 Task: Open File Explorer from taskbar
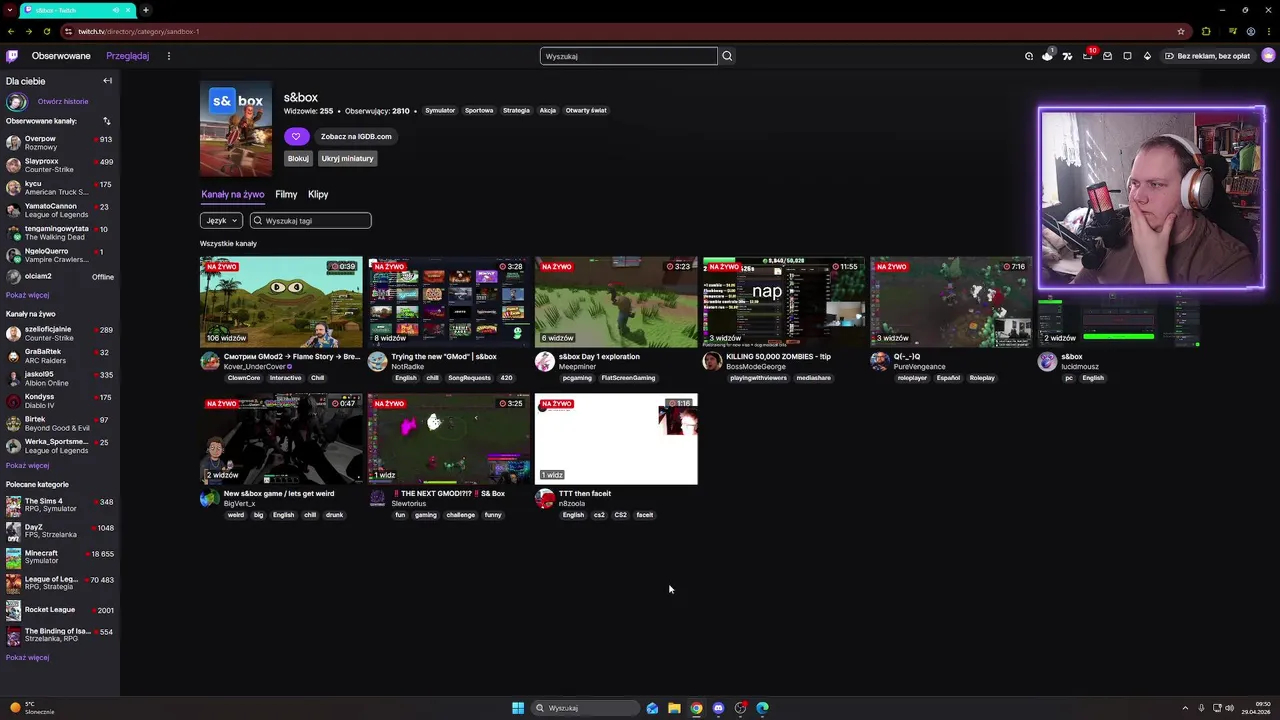pyautogui.click(x=674, y=708)
